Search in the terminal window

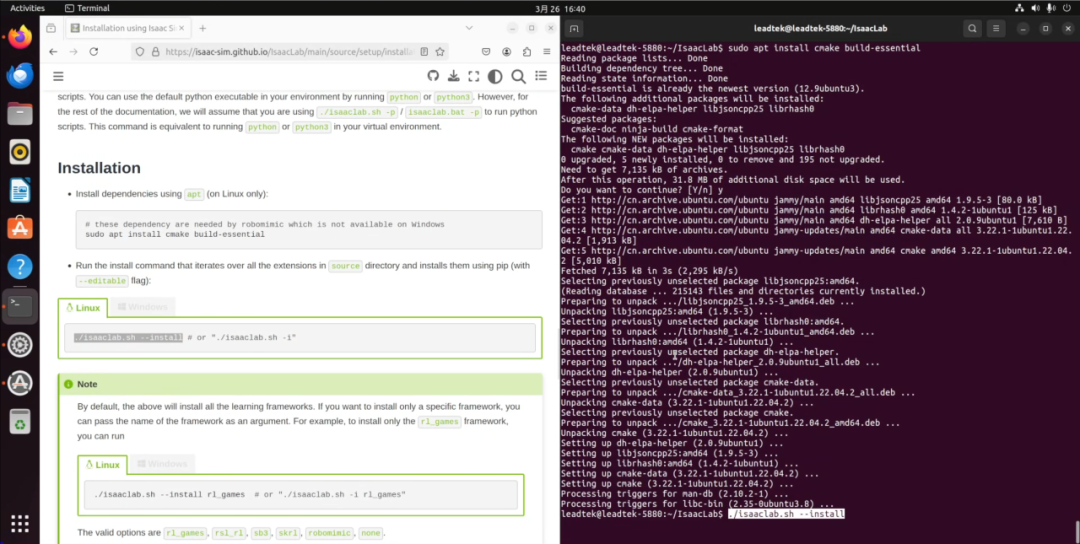tap(972, 28)
